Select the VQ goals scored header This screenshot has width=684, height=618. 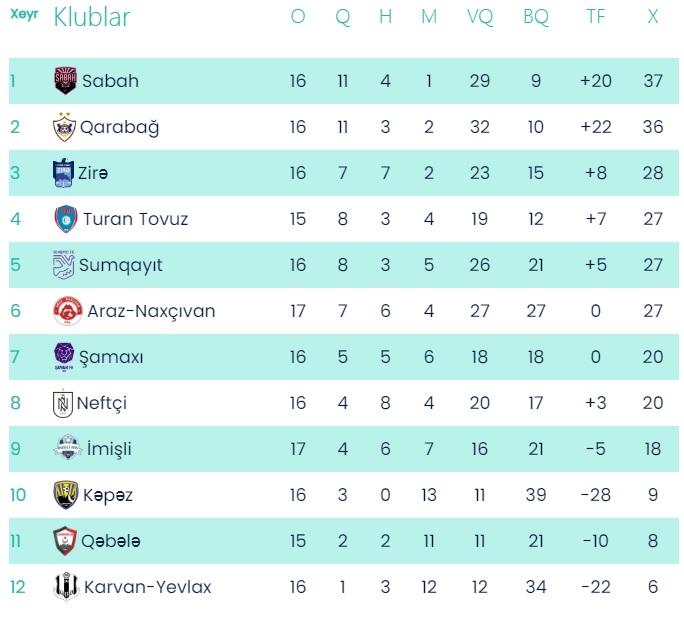tap(480, 17)
